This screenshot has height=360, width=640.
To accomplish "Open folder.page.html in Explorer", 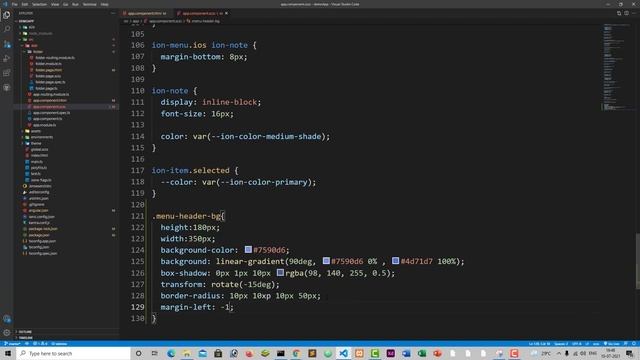I will (x=49, y=70).
